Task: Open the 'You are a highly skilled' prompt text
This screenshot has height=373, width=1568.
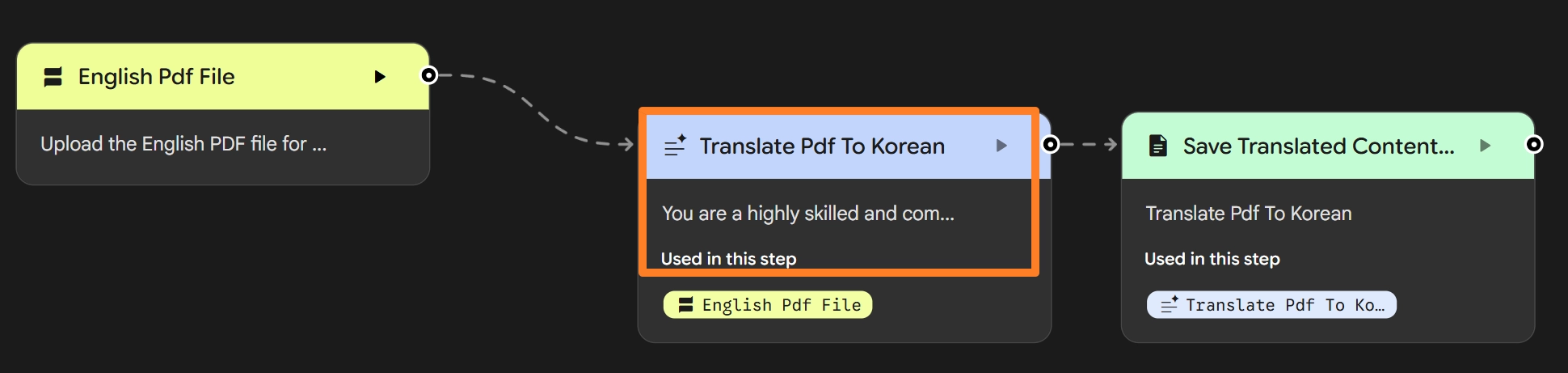Action: [x=807, y=214]
